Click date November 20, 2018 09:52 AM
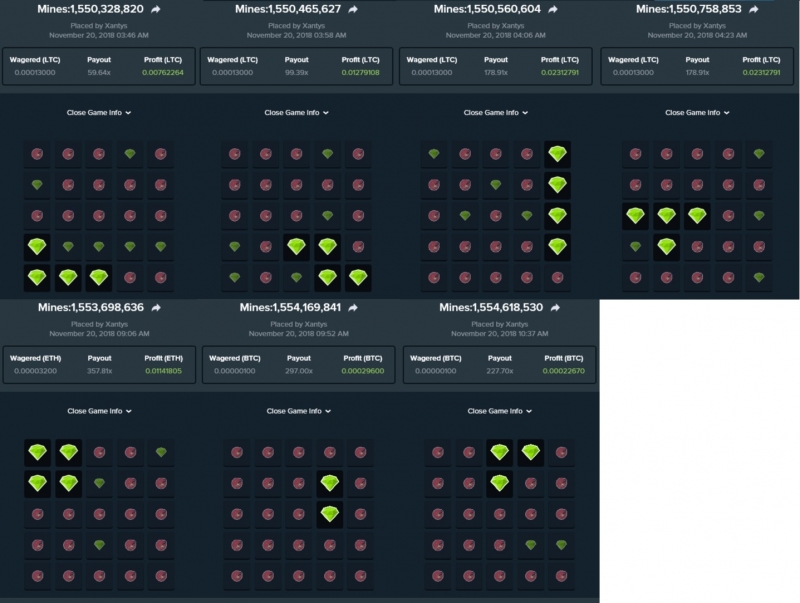Image resolution: width=800 pixels, height=603 pixels. (298, 334)
